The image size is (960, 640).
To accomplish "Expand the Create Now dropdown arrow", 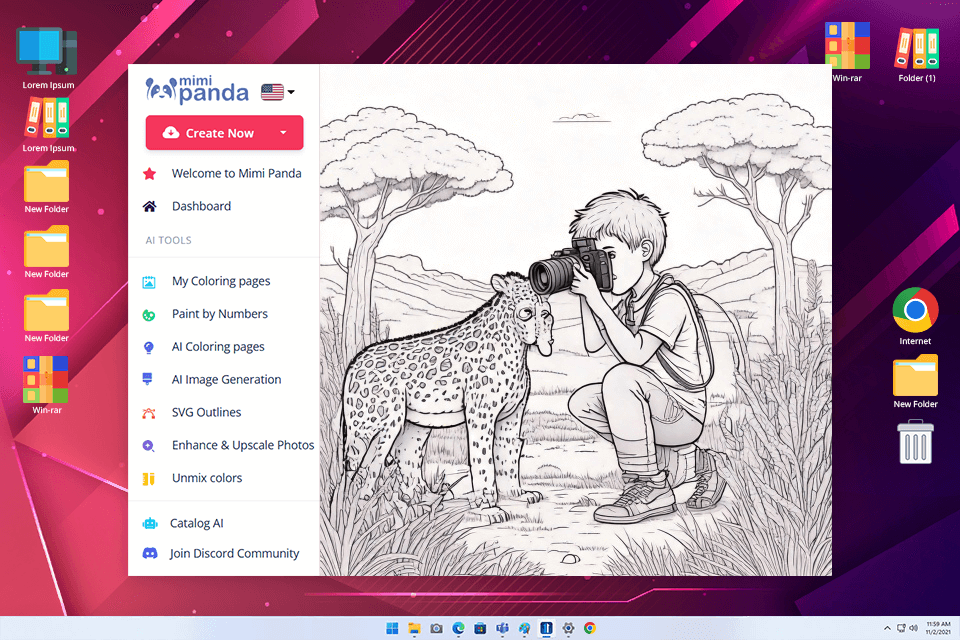I will tap(283, 132).
